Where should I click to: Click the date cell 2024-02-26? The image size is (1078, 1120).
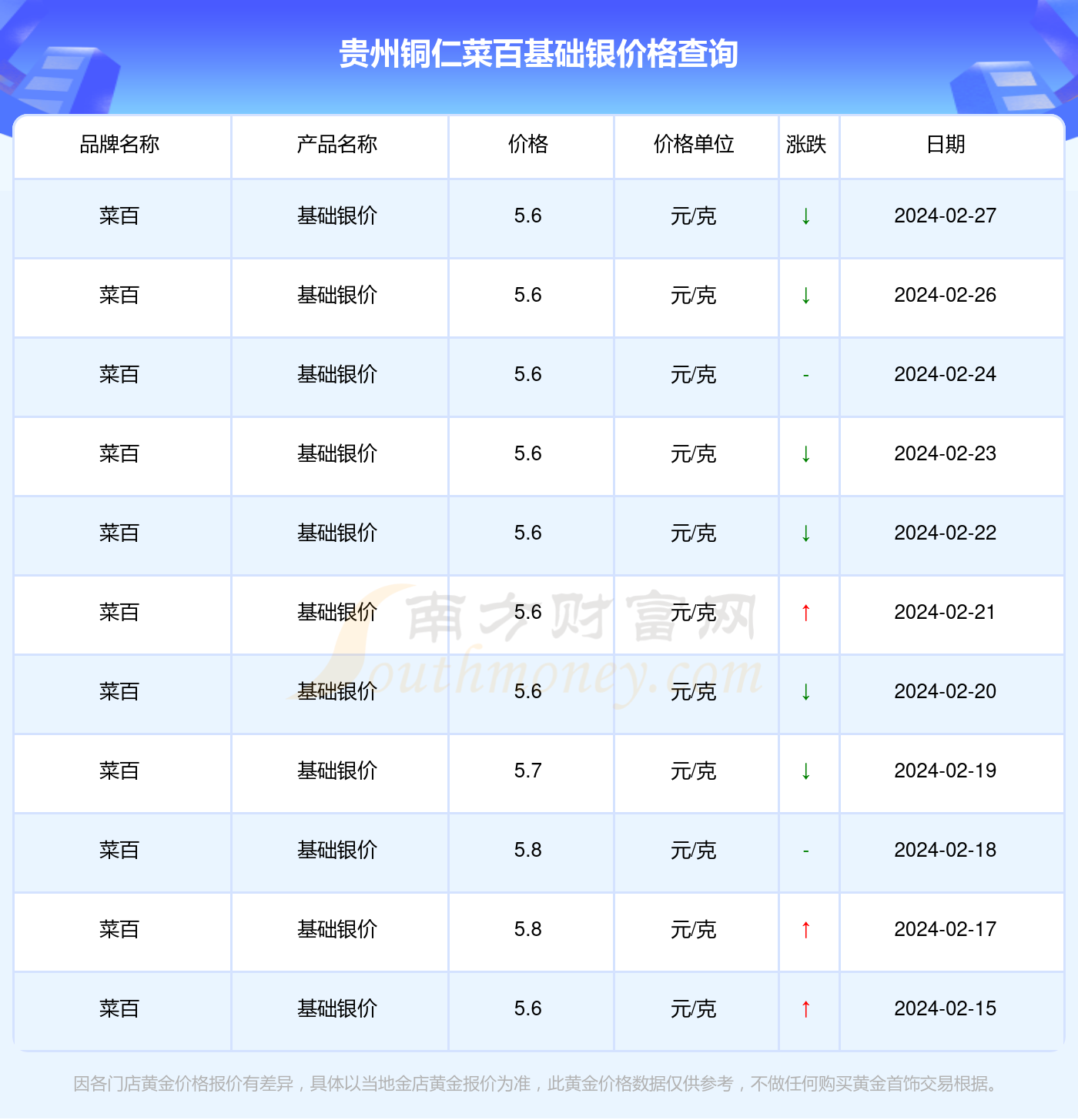946,296
